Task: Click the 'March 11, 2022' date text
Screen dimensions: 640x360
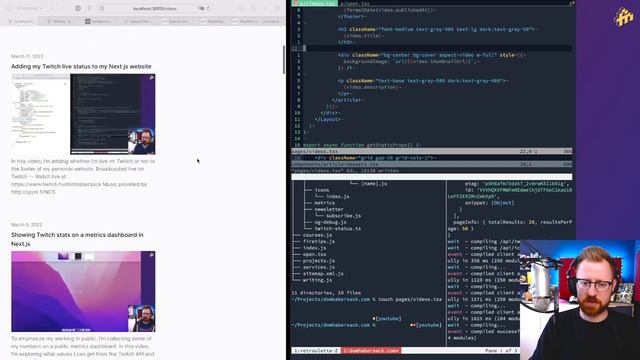Action: pos(27,56)
